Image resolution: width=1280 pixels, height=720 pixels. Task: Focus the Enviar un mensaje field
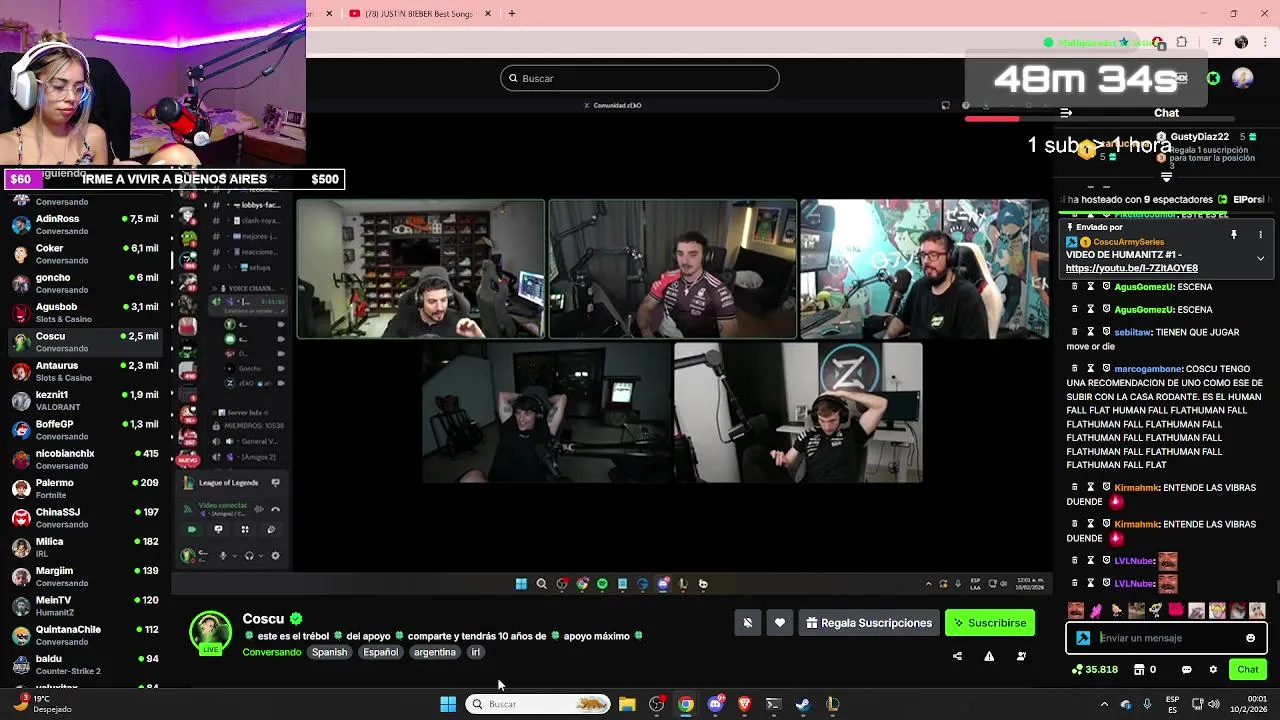[x=1166, y=638]
